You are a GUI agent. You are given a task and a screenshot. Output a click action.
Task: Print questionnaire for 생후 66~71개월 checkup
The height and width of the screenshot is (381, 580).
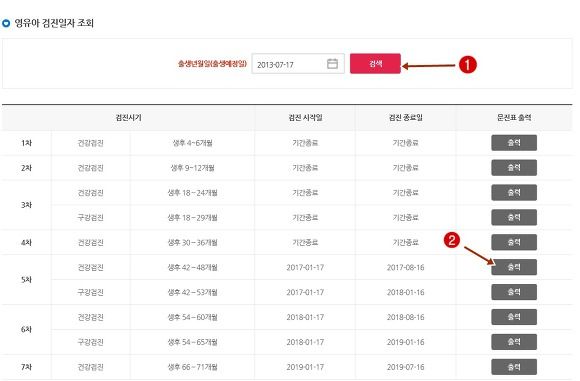pos(514,367)
